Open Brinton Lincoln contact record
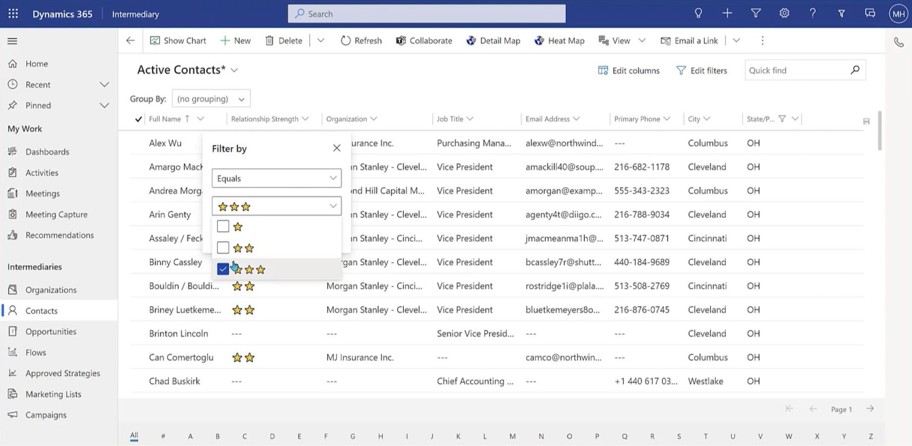Screen dimensions: 912x446 pos(178,334)
